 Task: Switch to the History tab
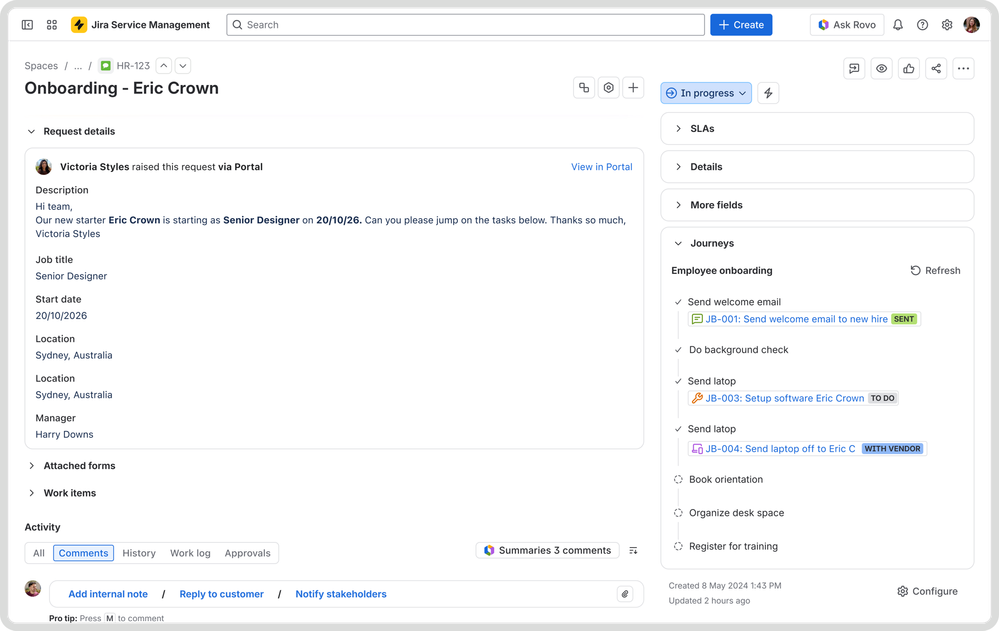[139, 553]
